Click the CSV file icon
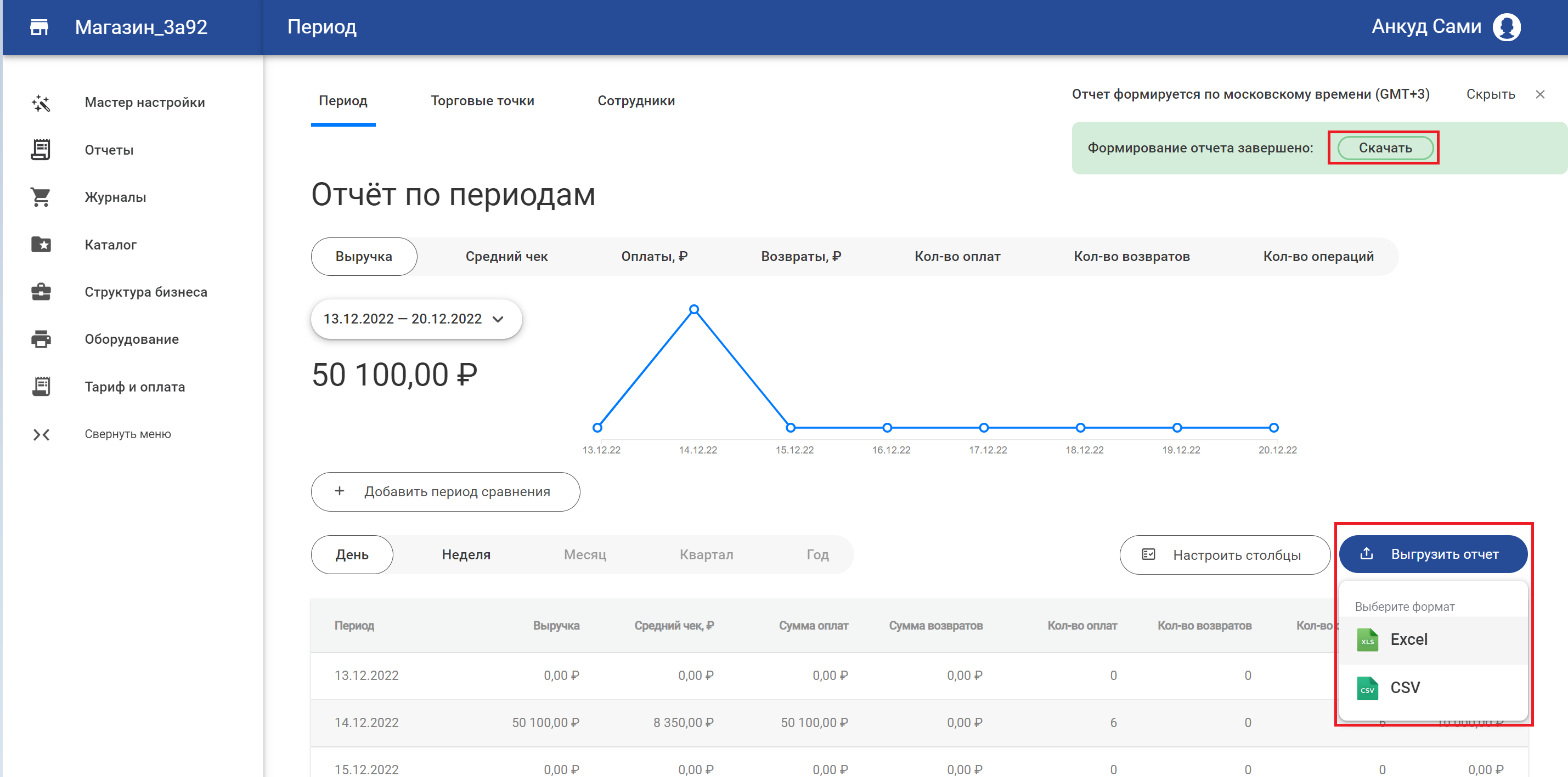Viewport: 1568px width, 777px height. pos(1368,688)
